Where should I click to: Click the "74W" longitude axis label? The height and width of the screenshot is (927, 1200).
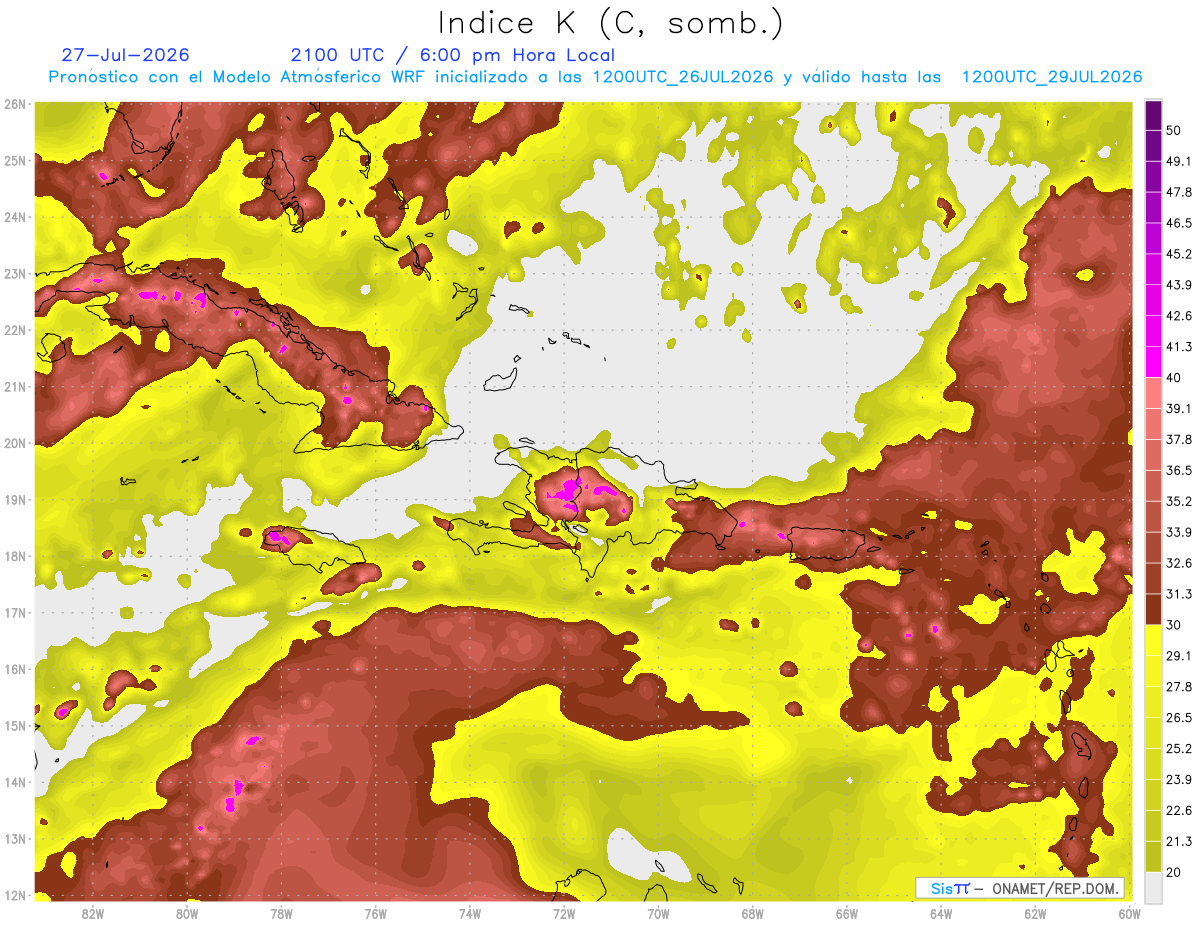tap(470, 914)
